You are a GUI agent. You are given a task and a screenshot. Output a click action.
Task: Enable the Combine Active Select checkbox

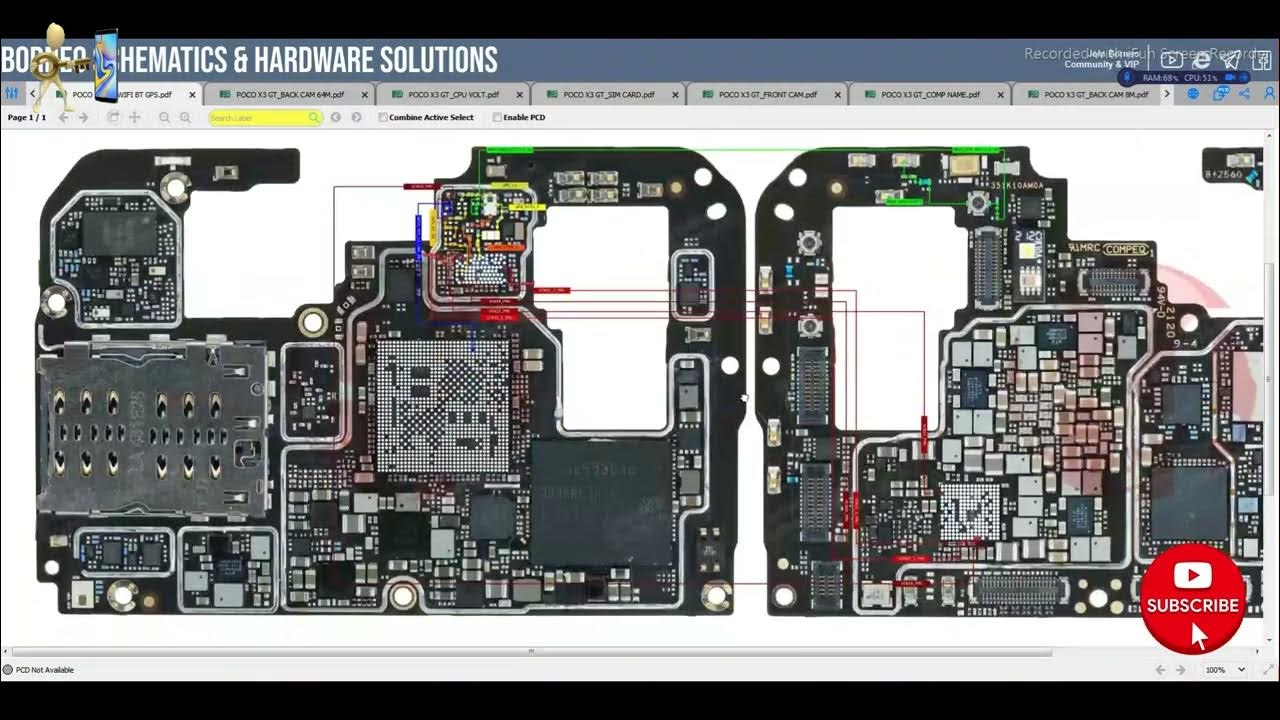(383, 117)
